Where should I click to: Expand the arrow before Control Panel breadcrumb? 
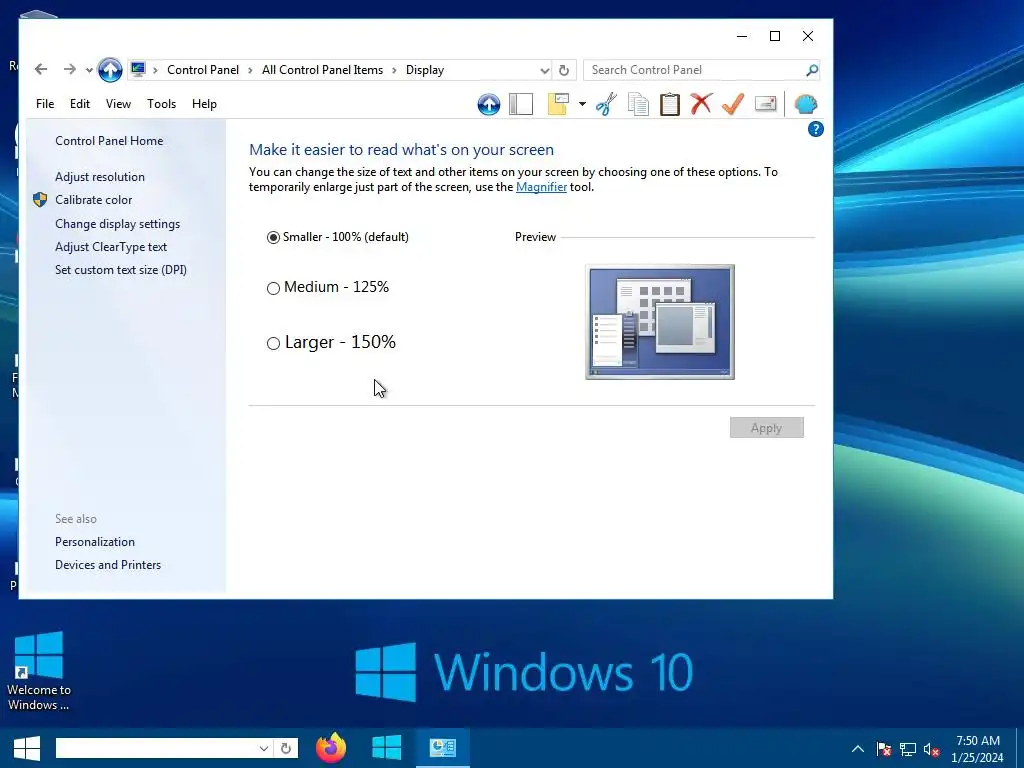coord(155,70)
